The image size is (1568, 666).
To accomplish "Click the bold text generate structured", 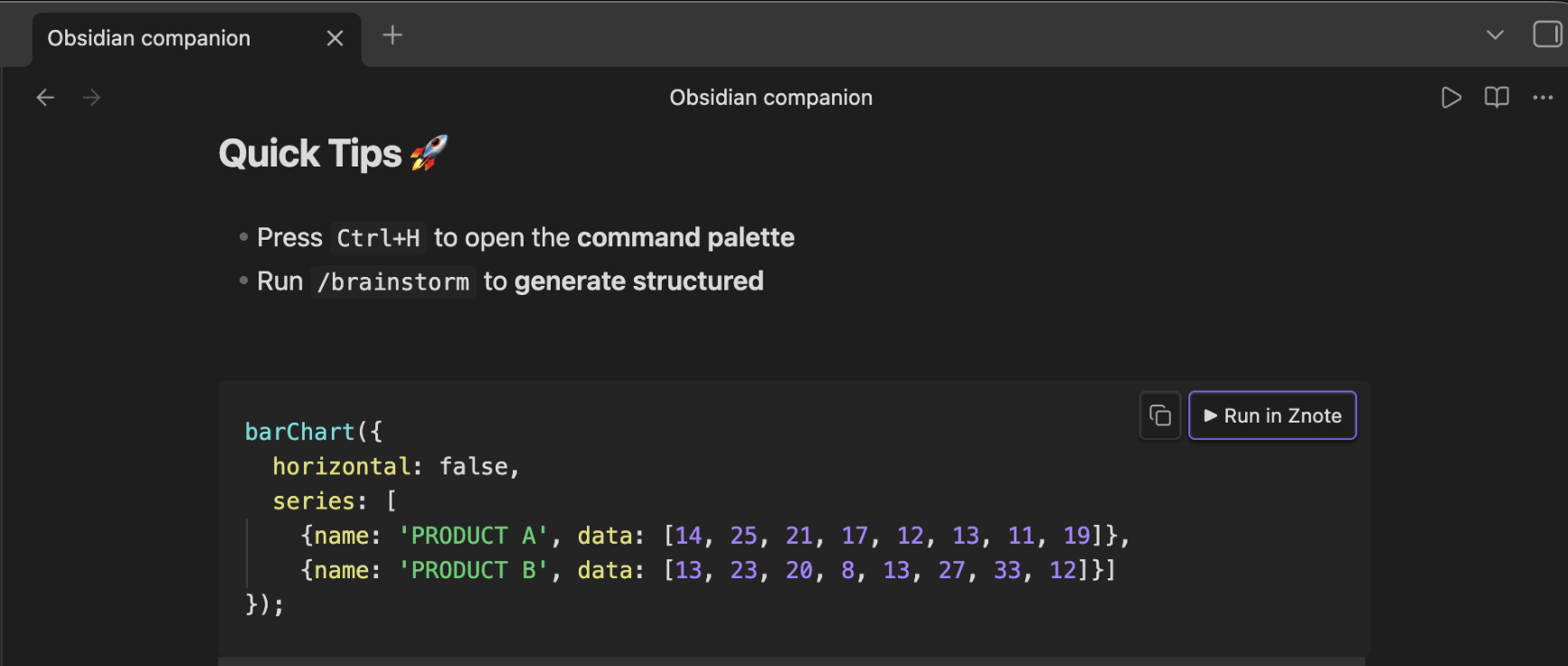I will [x=639, y=281].
